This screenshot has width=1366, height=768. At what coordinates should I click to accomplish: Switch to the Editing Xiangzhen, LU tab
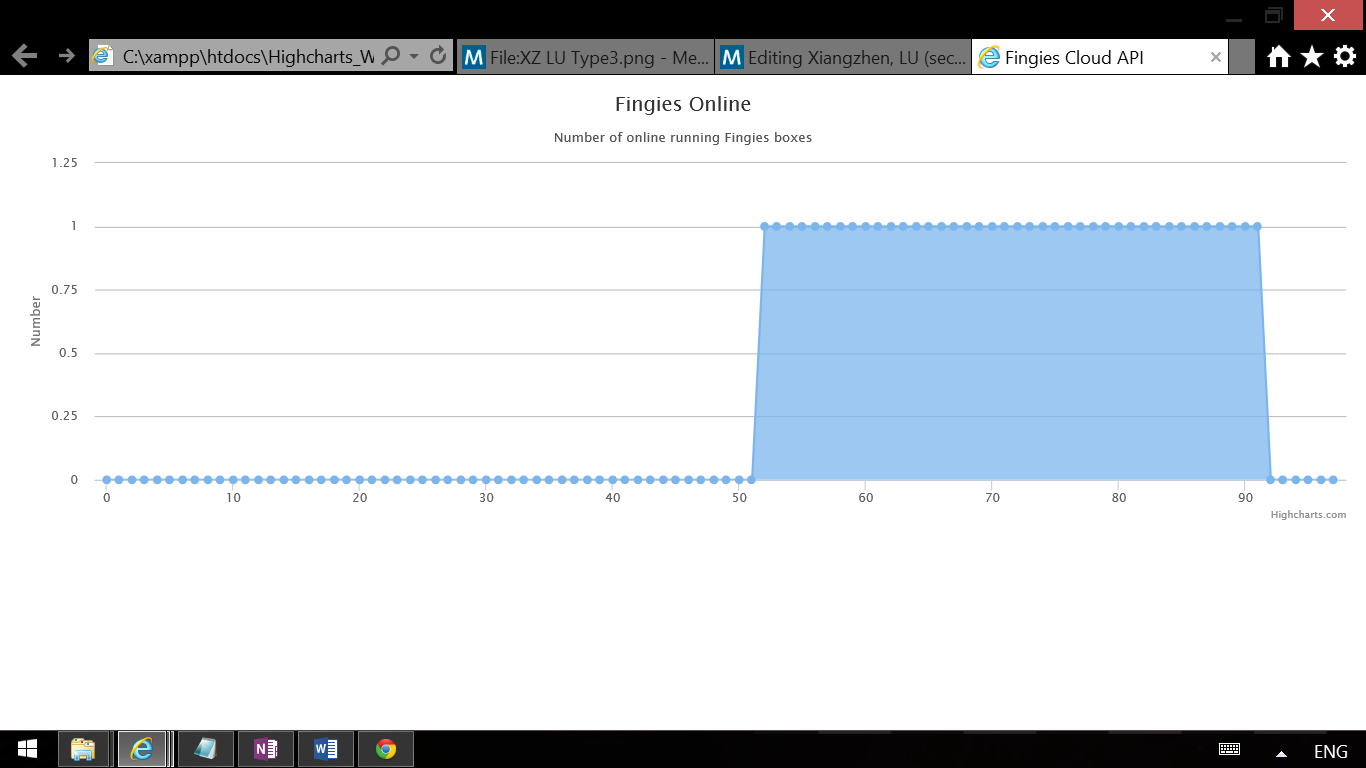843,57
